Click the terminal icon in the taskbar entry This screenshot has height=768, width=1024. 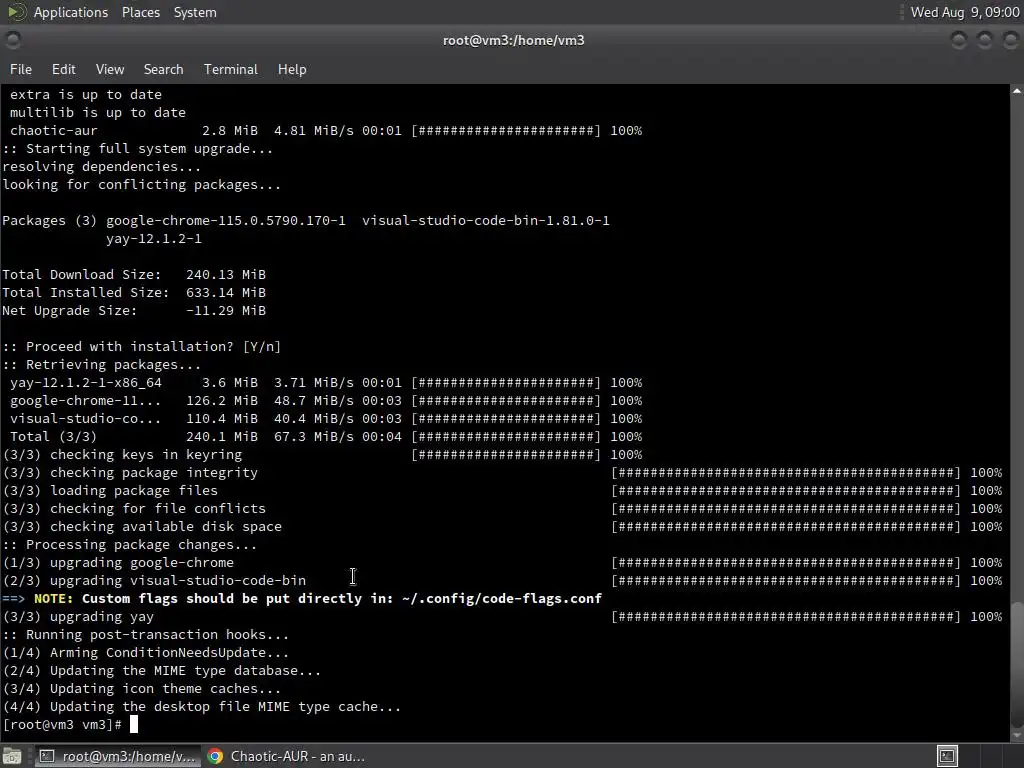click(x=47, y=756)
